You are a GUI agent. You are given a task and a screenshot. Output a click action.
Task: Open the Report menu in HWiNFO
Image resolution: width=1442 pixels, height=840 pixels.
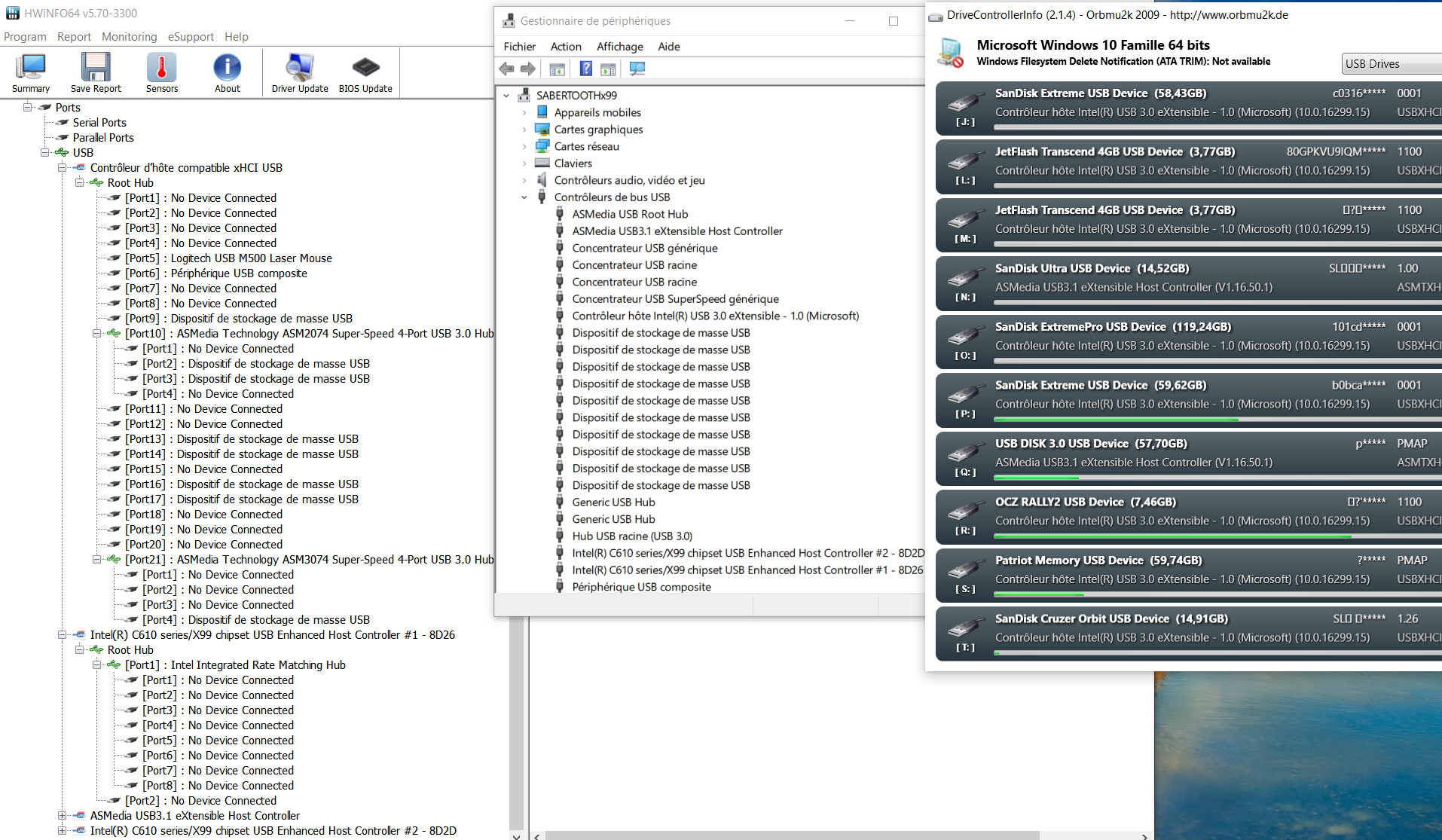(x=74, y=36)
